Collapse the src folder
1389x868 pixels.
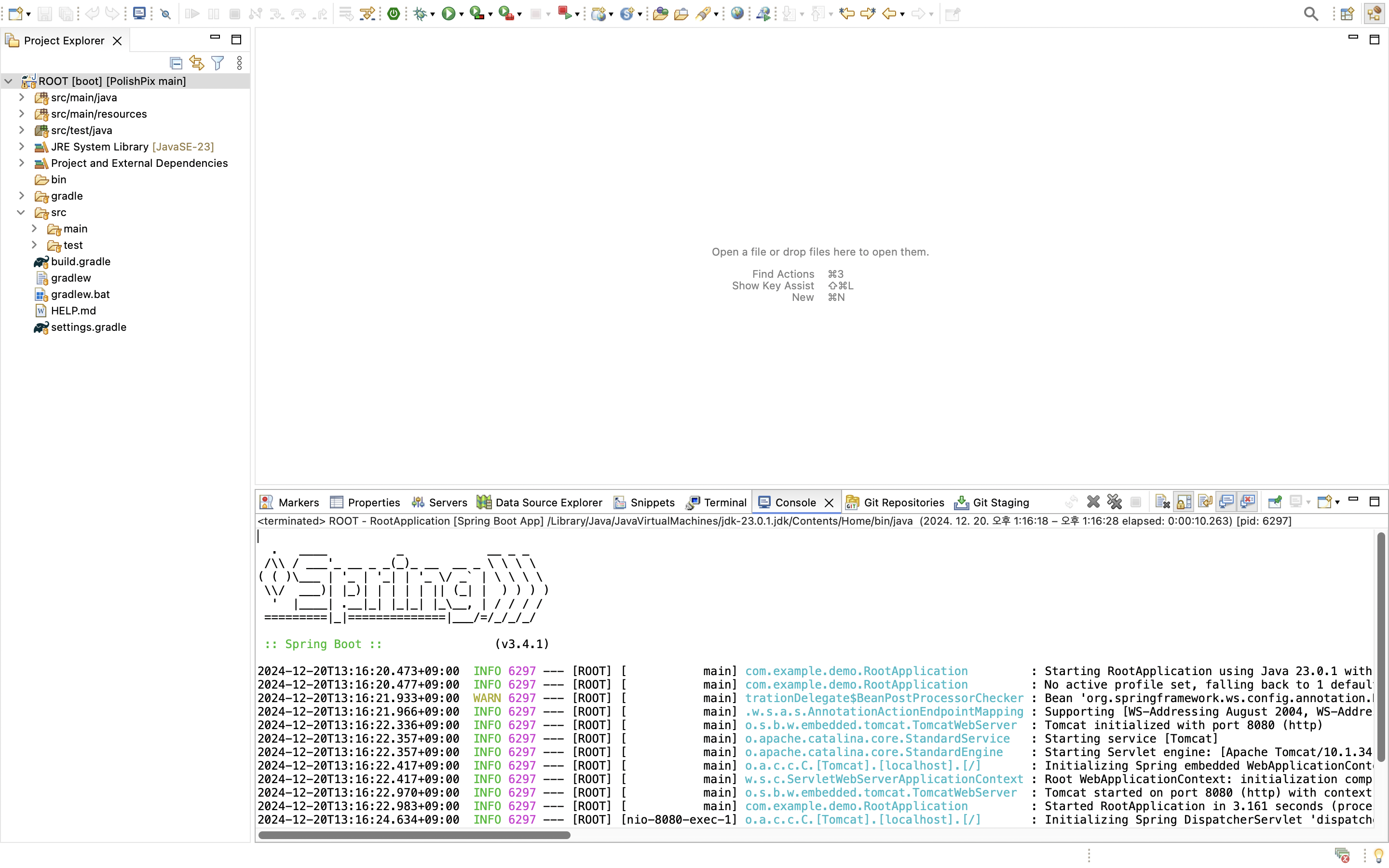21,212
